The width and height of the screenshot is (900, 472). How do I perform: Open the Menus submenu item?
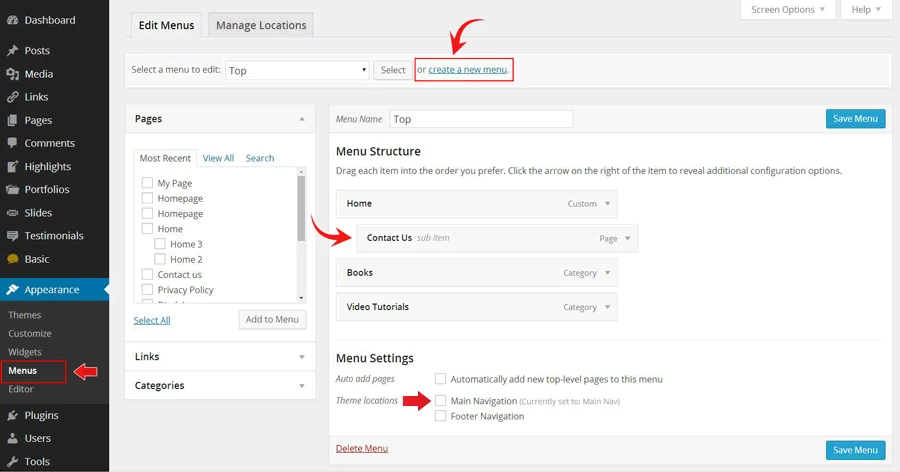tap(22, 370)
